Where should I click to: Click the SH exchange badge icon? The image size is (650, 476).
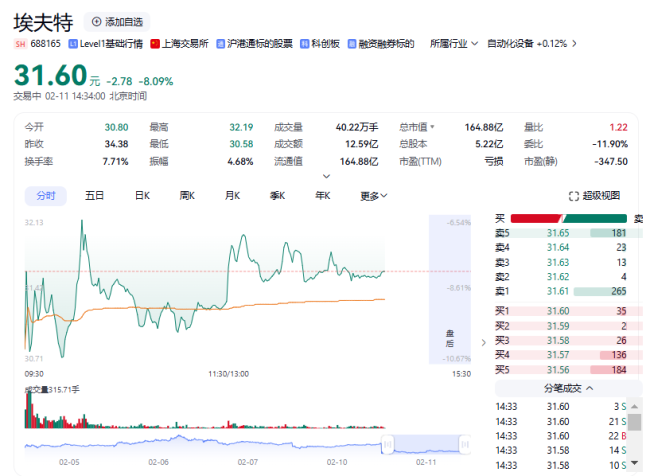coord(20,44)
